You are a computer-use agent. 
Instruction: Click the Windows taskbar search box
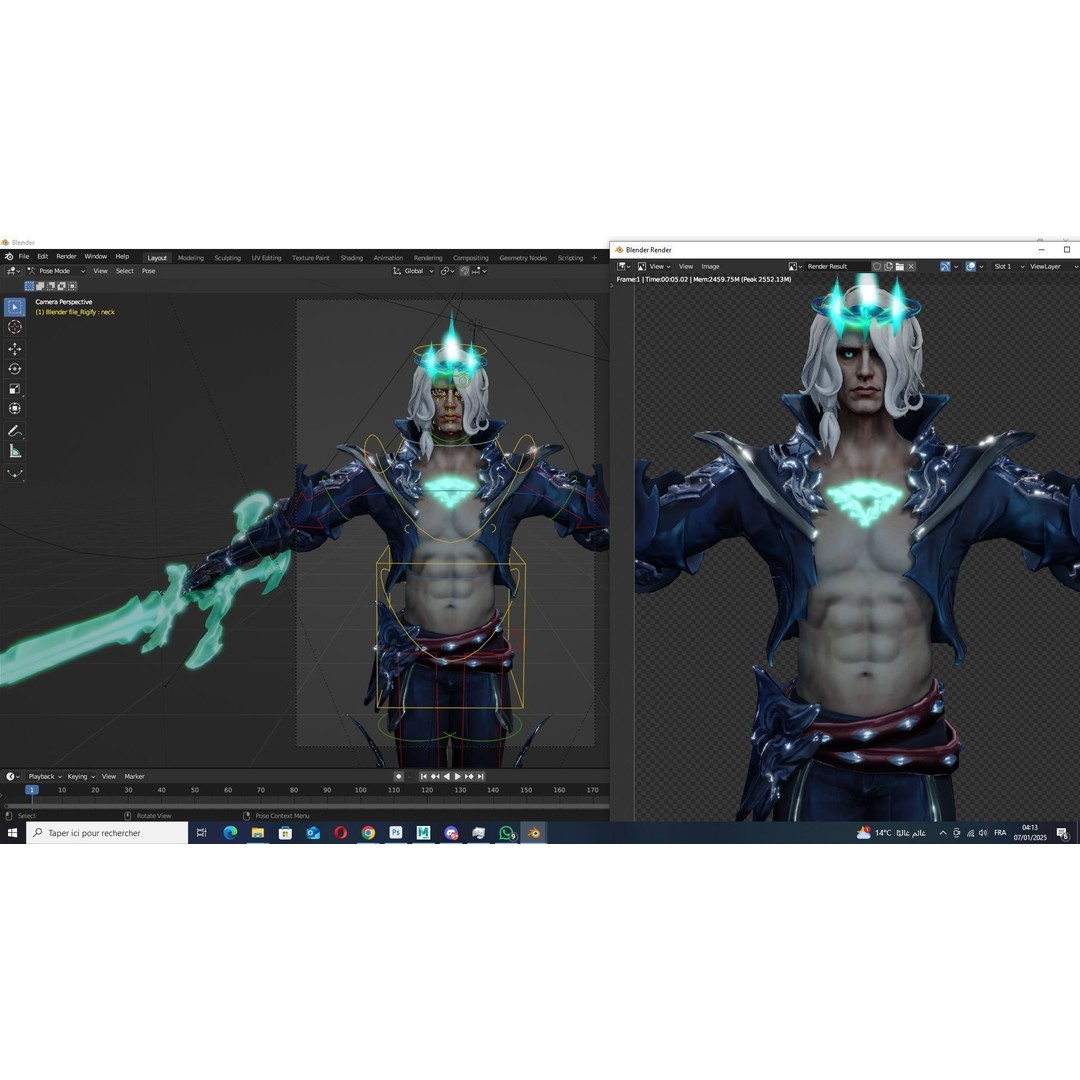click(107, 833)
